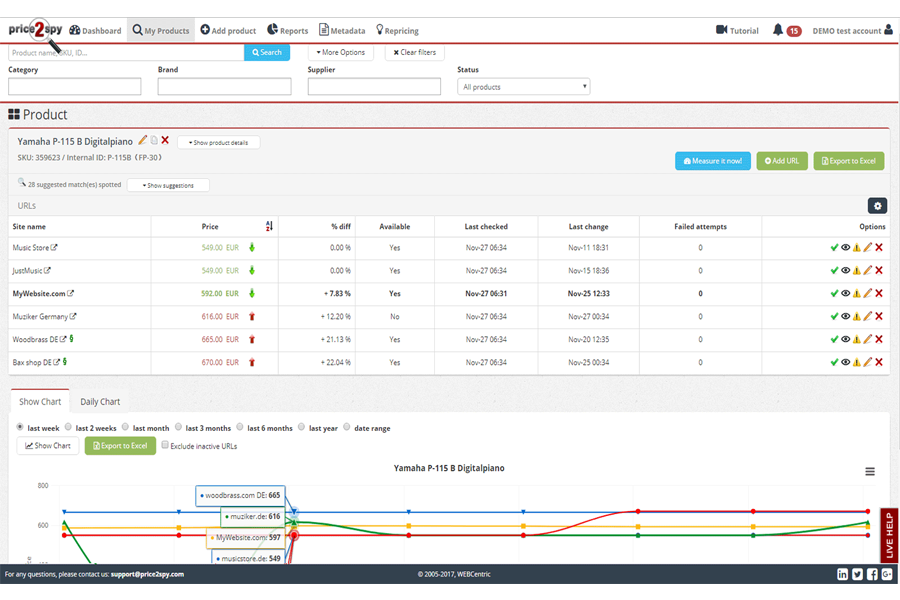Edit the Yamaha P-115 B product name pencil
The width and height of the screenshot is (900, 600).
142,140
